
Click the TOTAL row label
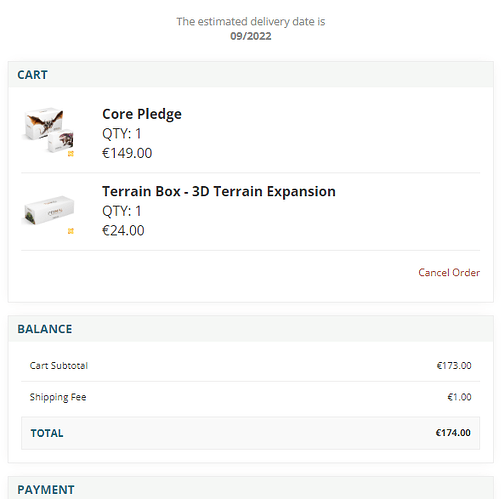(x=47, y=433)
